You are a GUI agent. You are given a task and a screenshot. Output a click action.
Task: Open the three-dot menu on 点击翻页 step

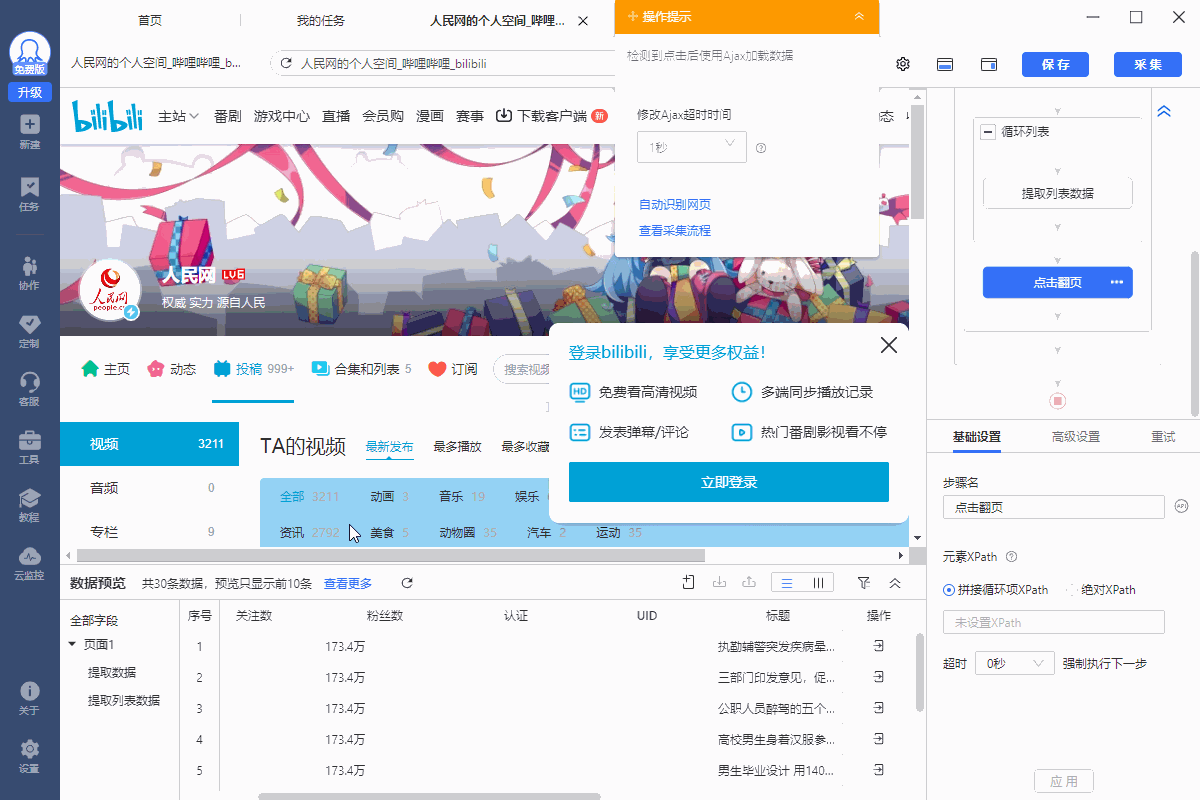(x=1117, y=283)
